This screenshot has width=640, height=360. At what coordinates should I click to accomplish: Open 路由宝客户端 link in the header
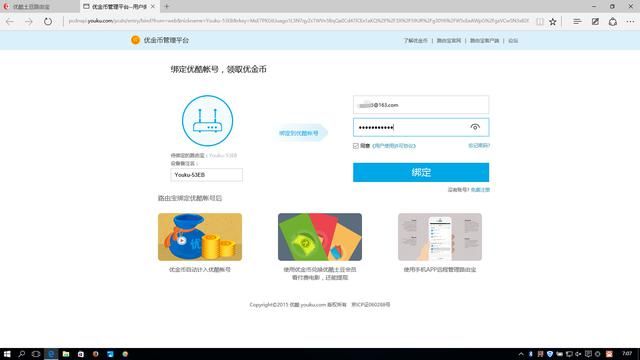(484, 41)
